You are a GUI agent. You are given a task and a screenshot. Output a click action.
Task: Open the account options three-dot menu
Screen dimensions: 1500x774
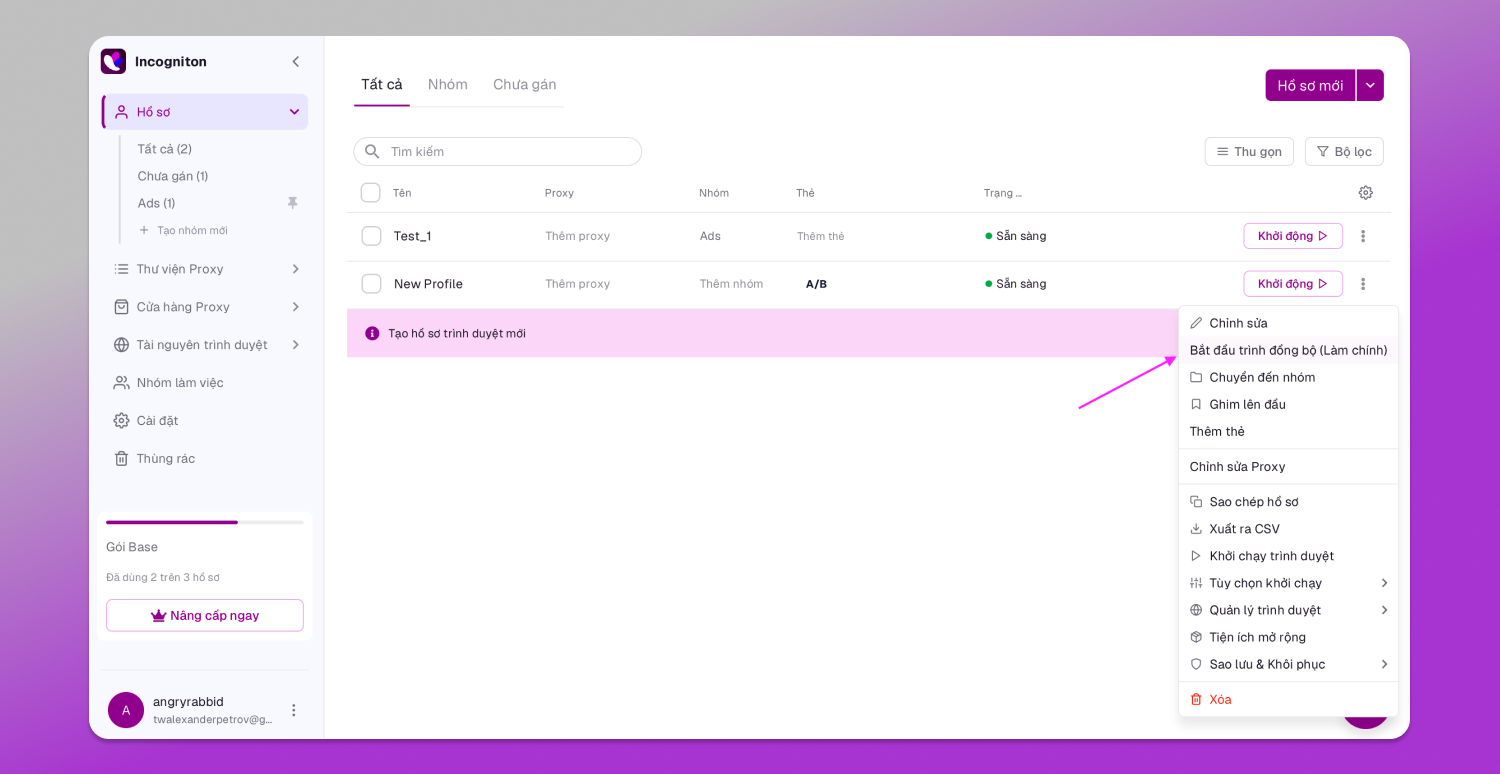294,710
